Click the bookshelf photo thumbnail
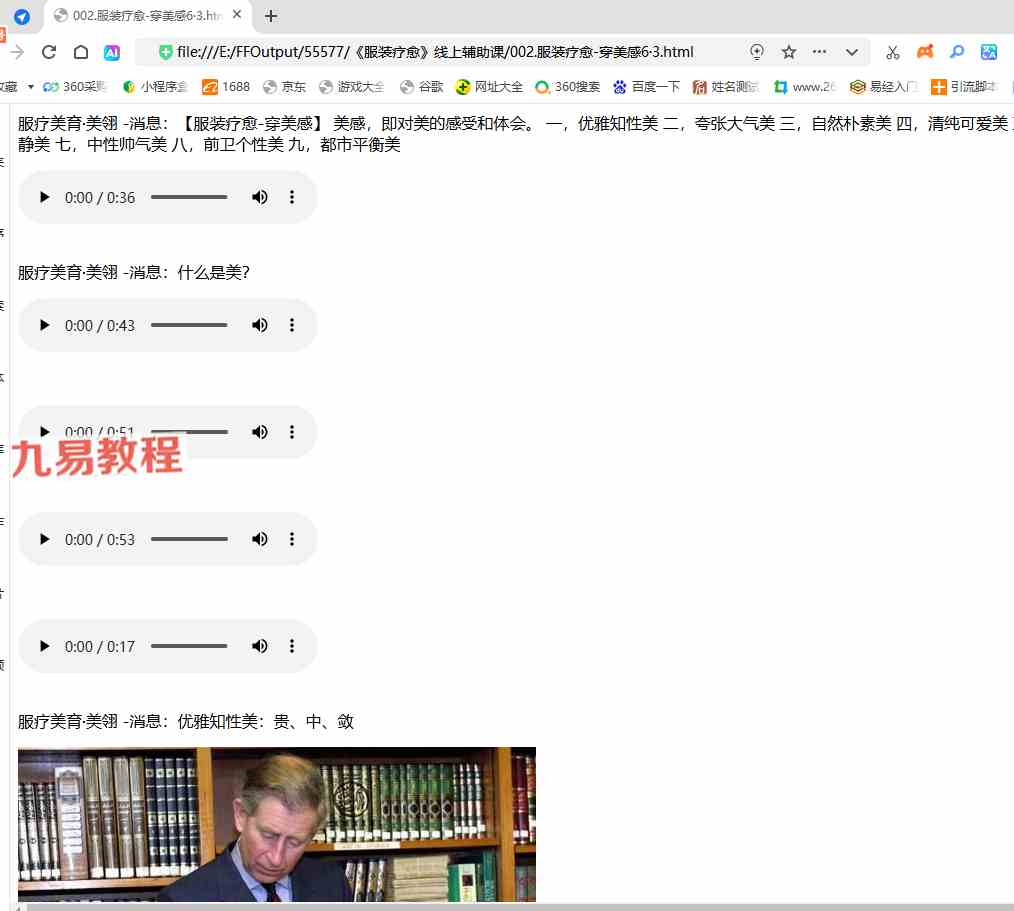1014x911 pixels. point(277,824)
